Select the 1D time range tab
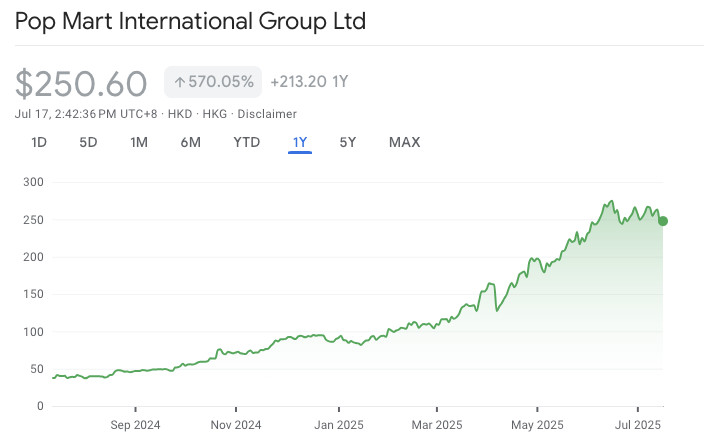 (x=39, y=142)
